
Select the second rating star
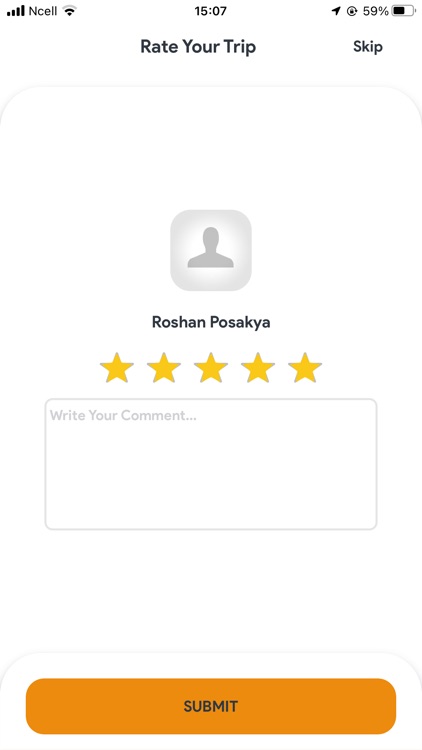pos(164,367)
